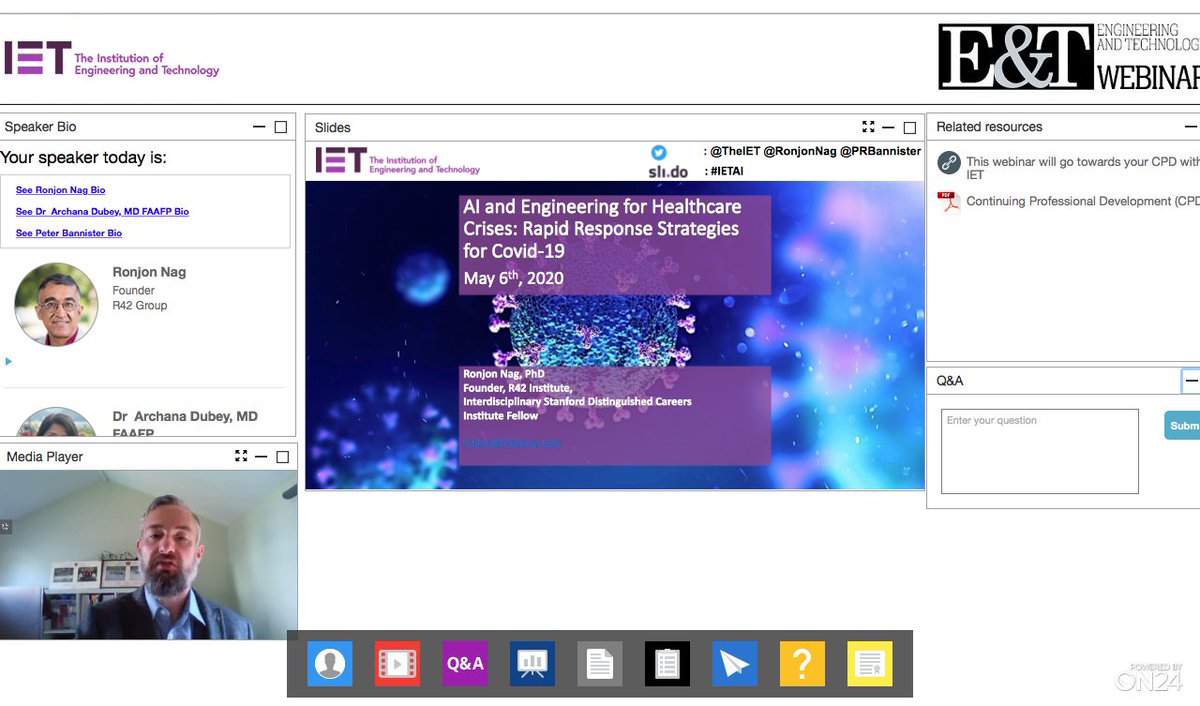Click the slide title about Covid-19
The width and height of the screenshot is (1200, 706).
coord(602,228)
